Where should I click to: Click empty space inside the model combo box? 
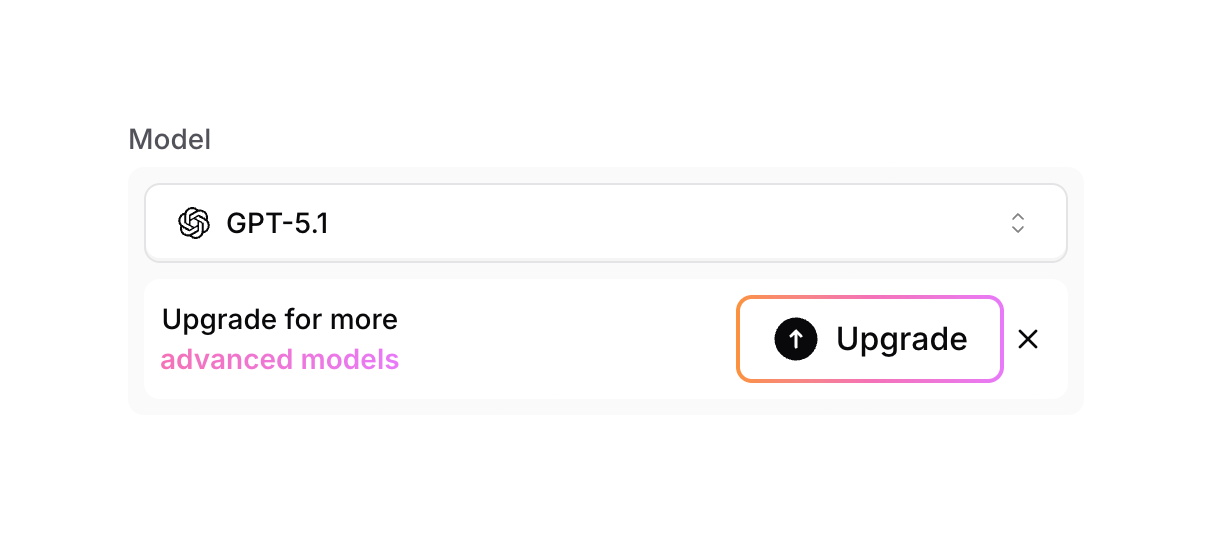pos(650,223)
